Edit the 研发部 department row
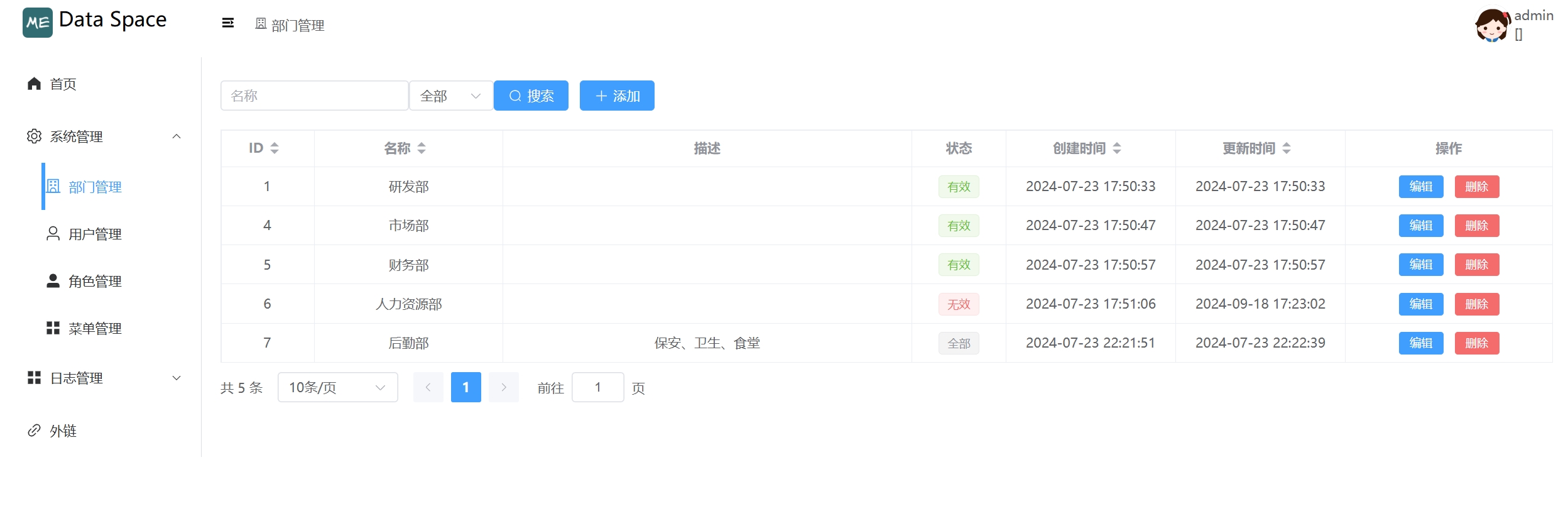 tap(1420, 187)
